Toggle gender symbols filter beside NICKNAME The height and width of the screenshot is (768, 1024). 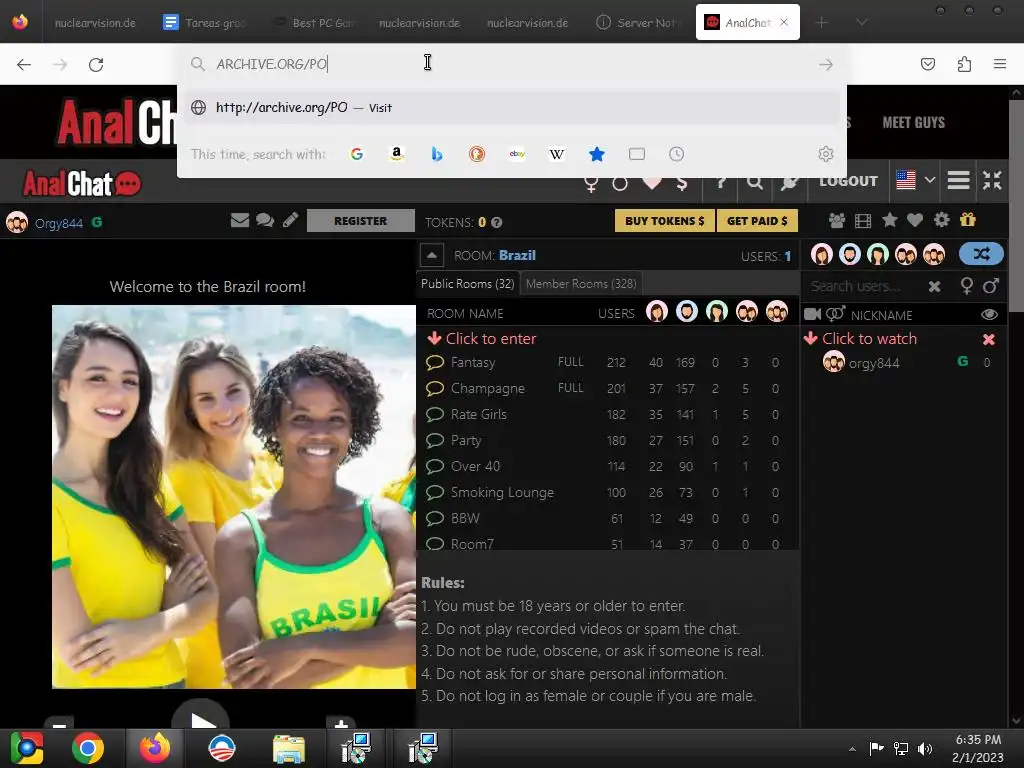(835, 313)
